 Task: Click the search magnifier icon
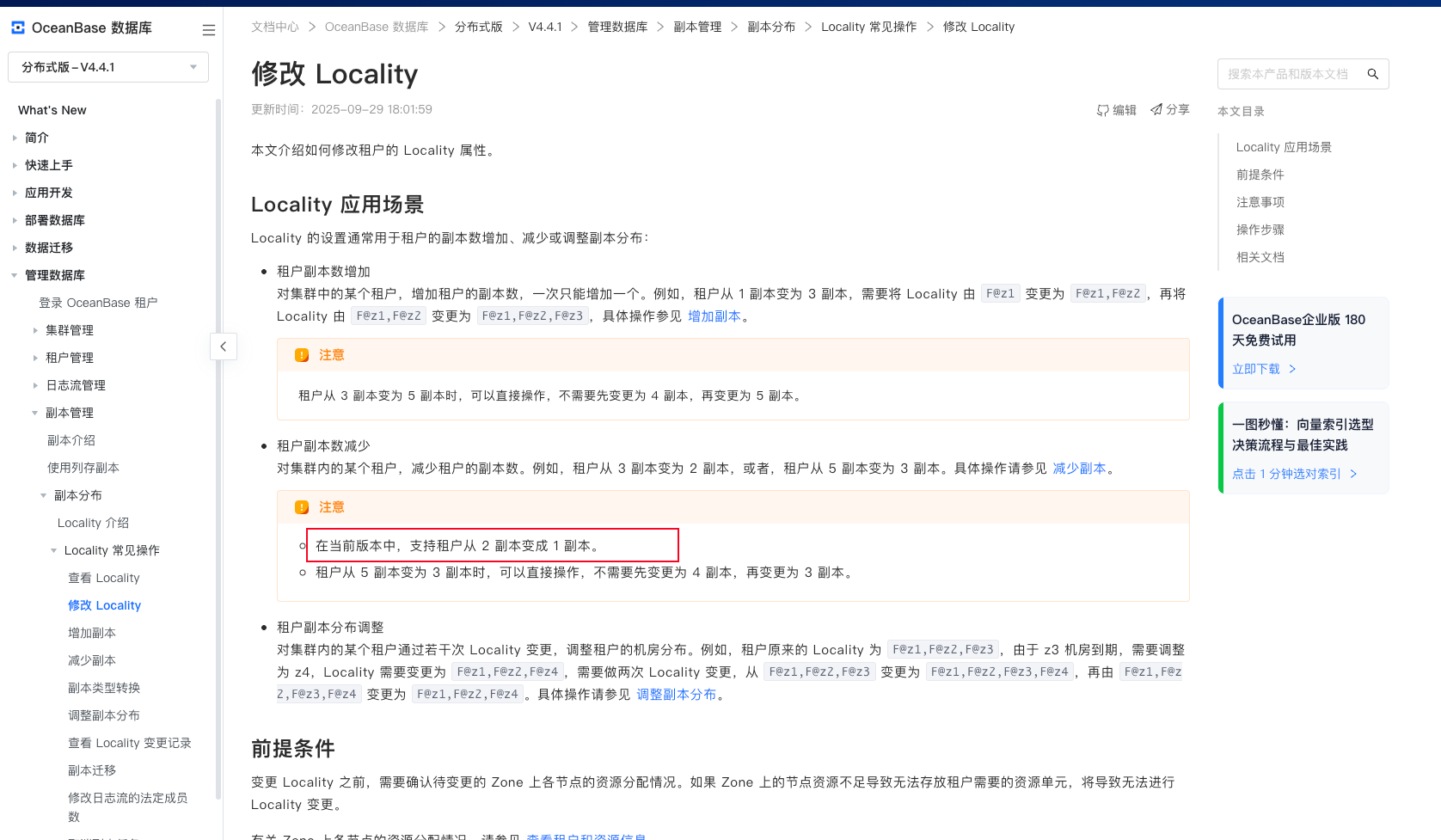[x=1373, y=74]
